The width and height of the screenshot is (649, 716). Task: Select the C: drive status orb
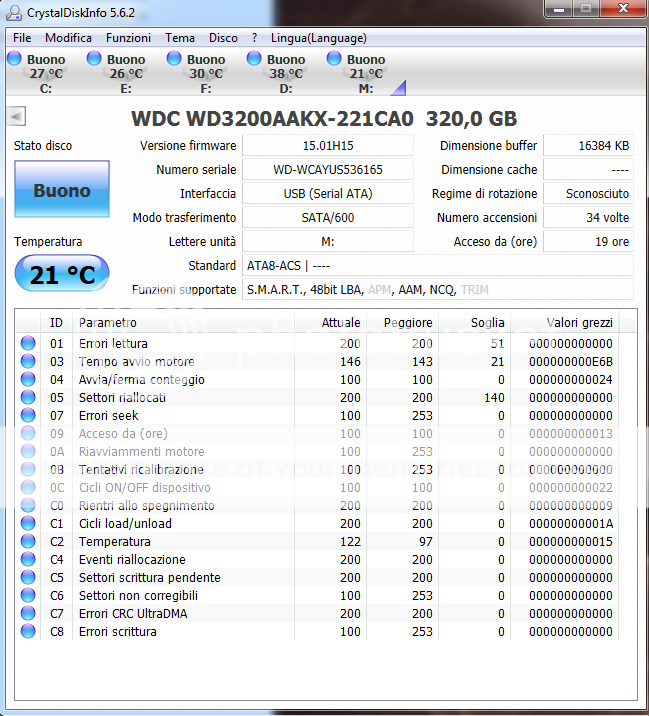tap(15, 59)
